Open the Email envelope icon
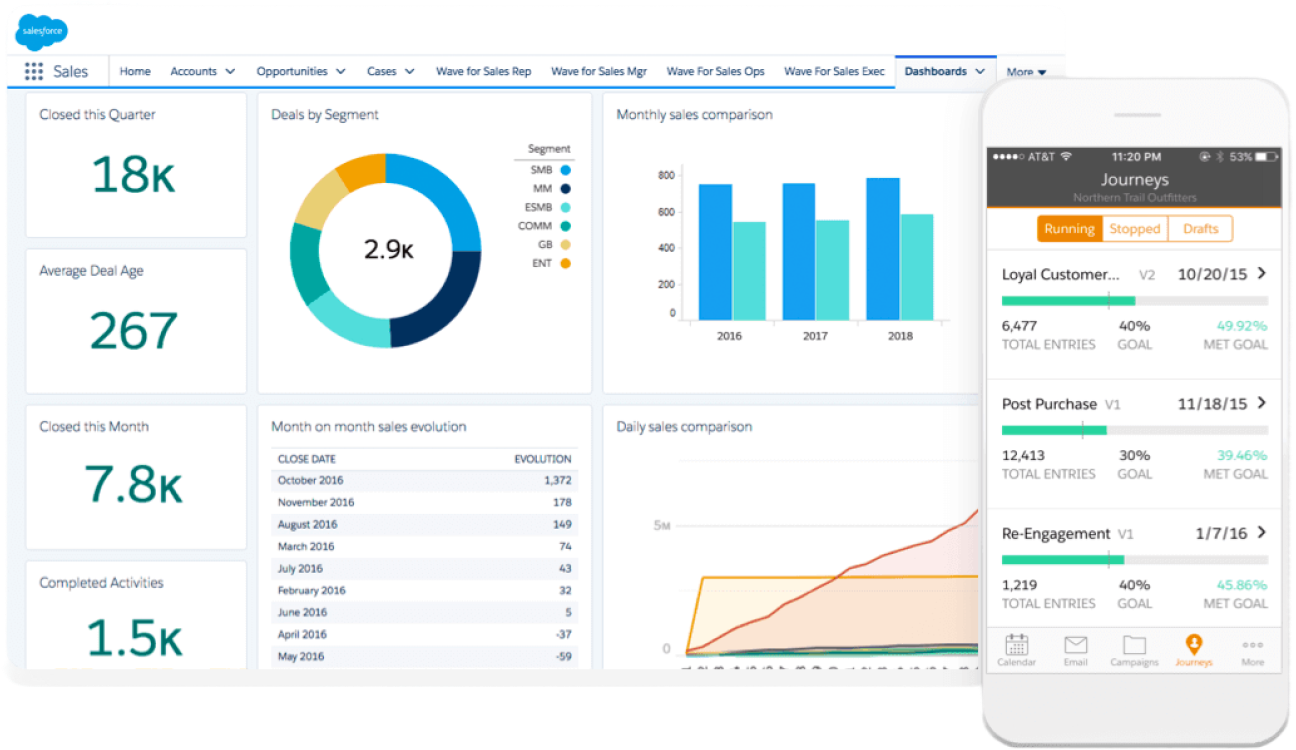 [1075, 644]
